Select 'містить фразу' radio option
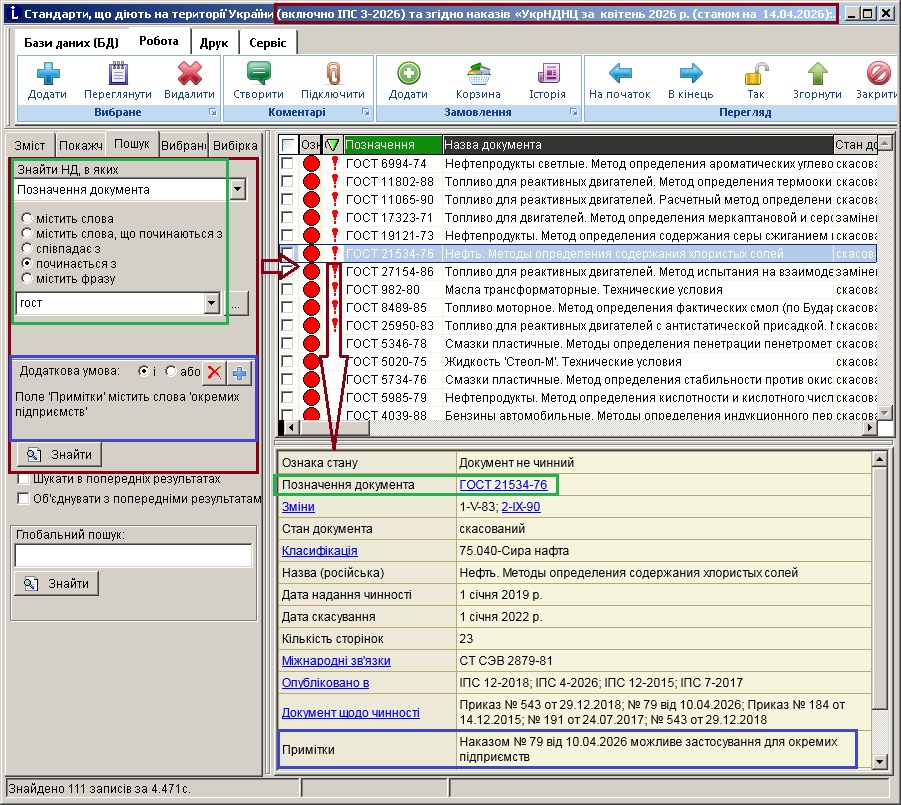This screenshot has height=805, width=901. 26,278
